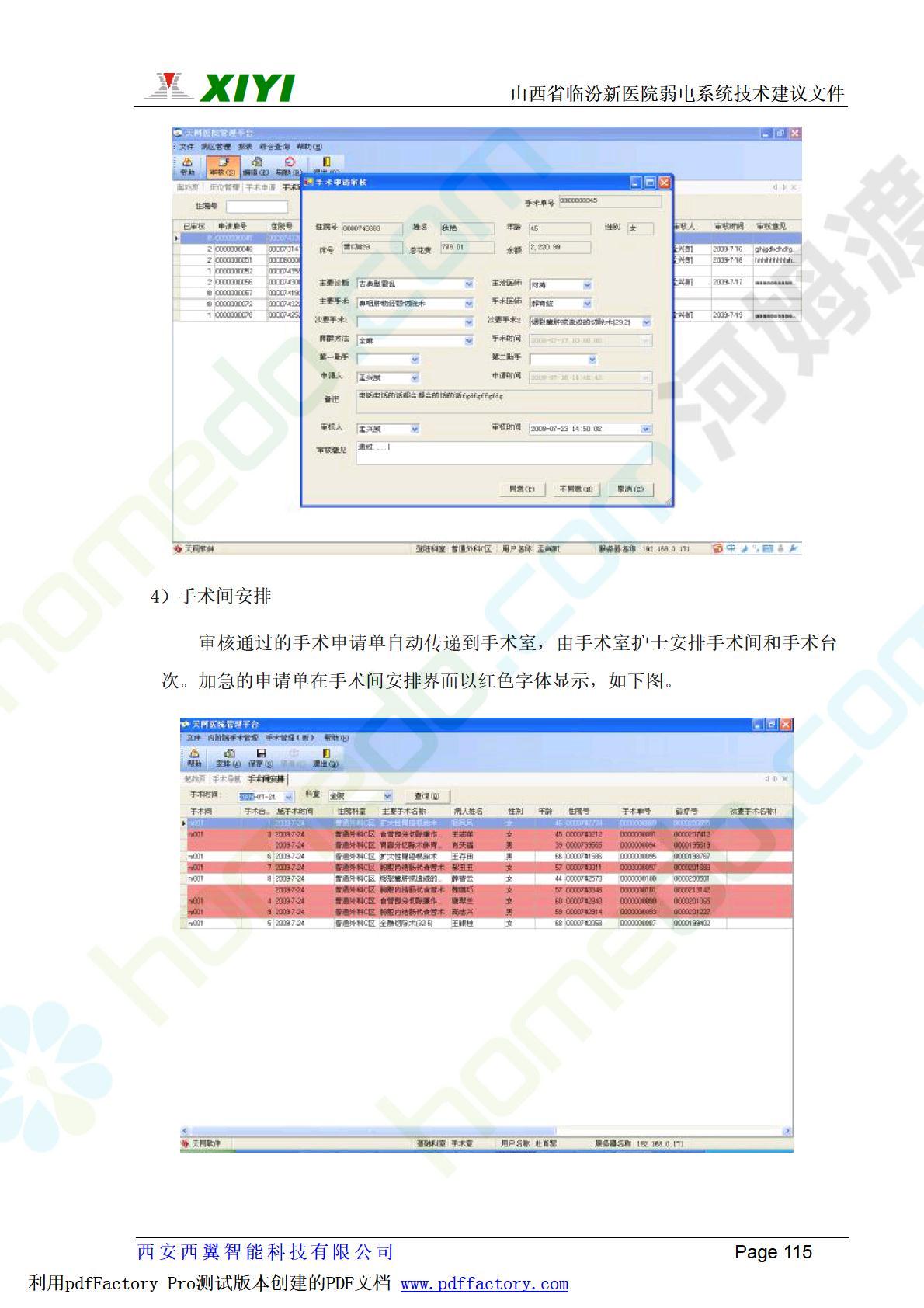Expand the 审核时间 date dropdown
Image resolution: width=924 pixels, height=1308 pixels.
[646, 429]
